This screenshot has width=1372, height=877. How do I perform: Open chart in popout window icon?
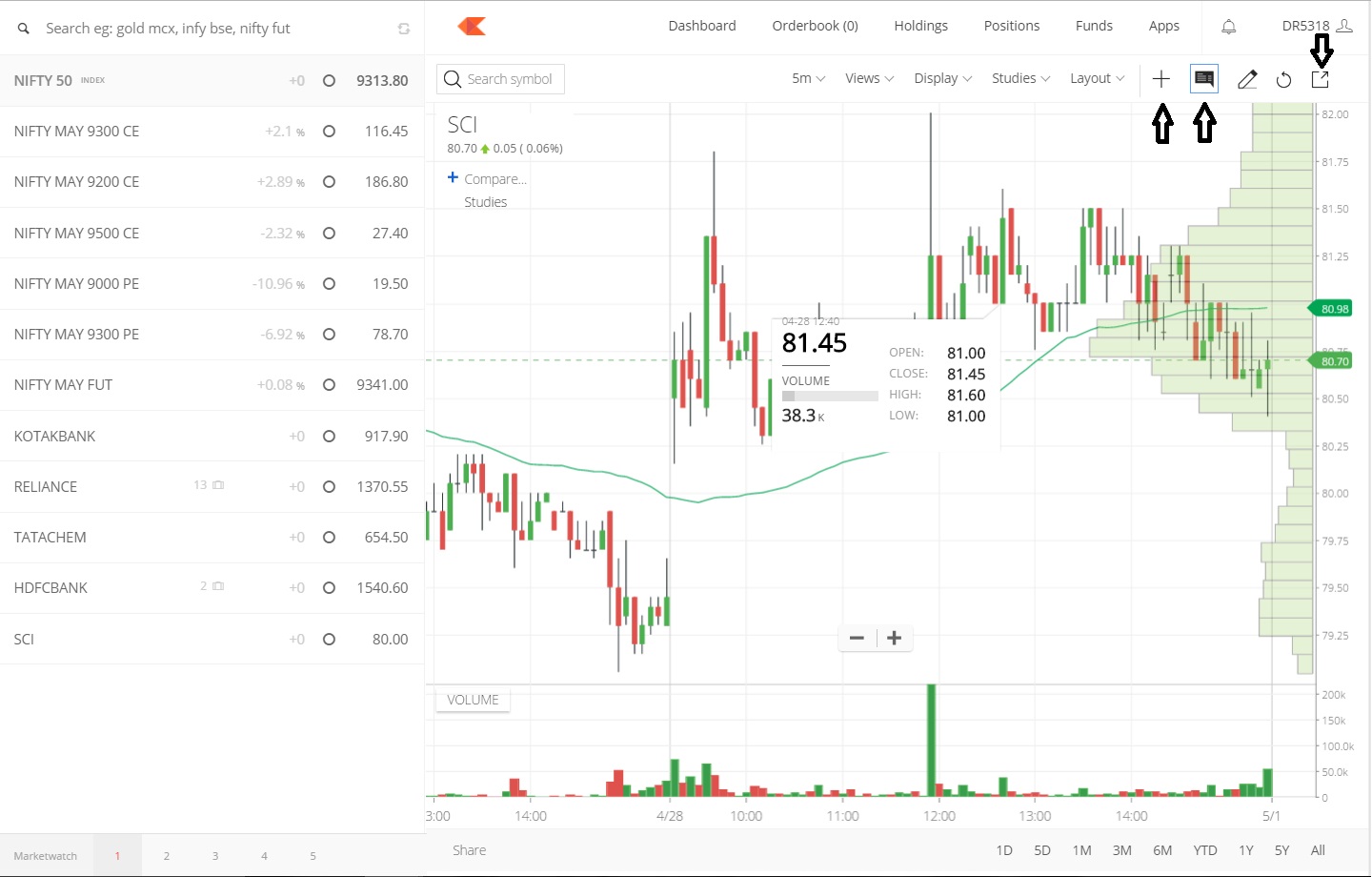click(x=1320, y=80)
